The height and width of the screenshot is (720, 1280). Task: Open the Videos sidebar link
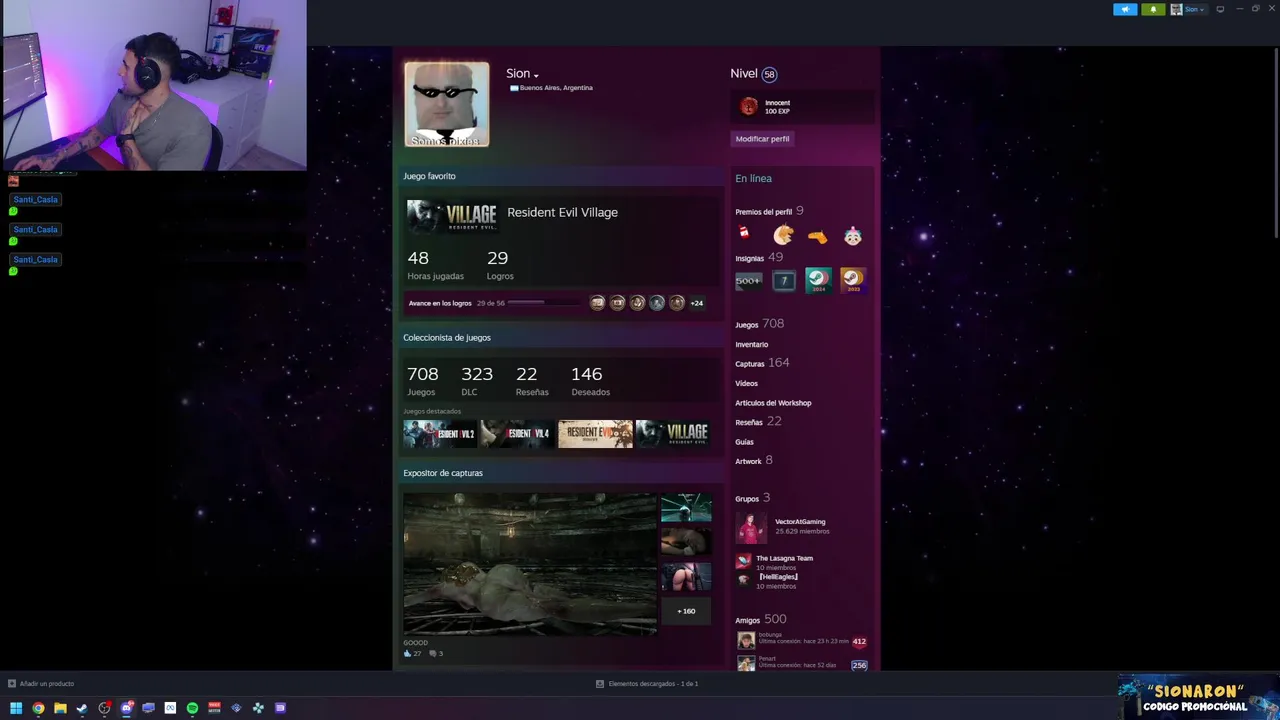point(747,383)
